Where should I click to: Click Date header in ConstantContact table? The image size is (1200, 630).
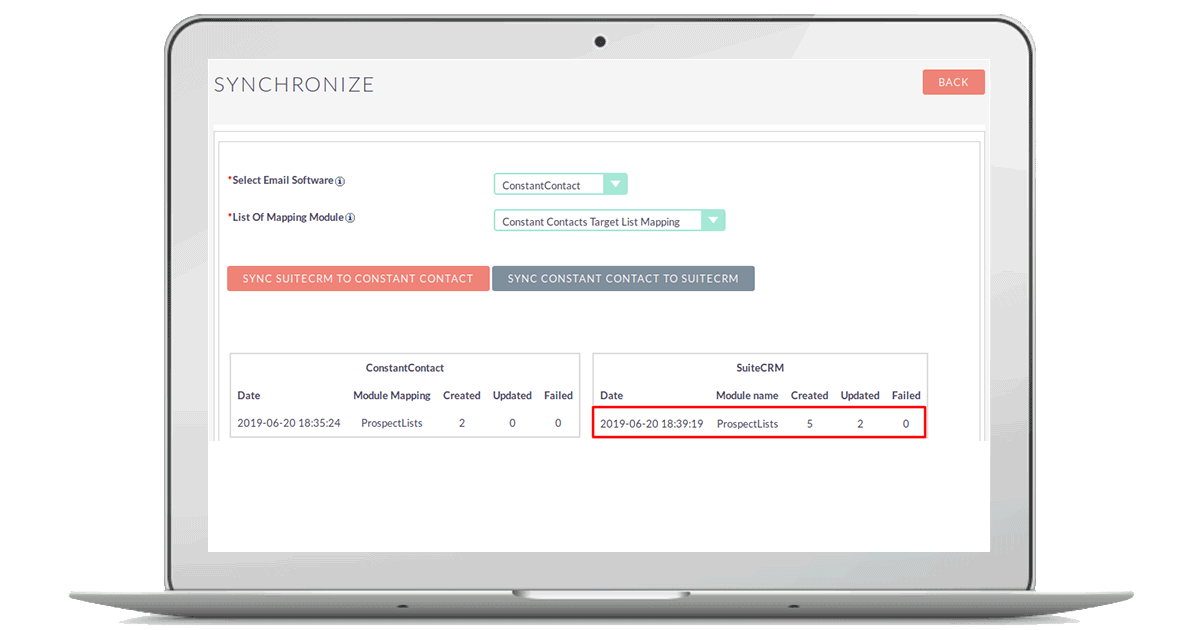click(x=249, y=395)
